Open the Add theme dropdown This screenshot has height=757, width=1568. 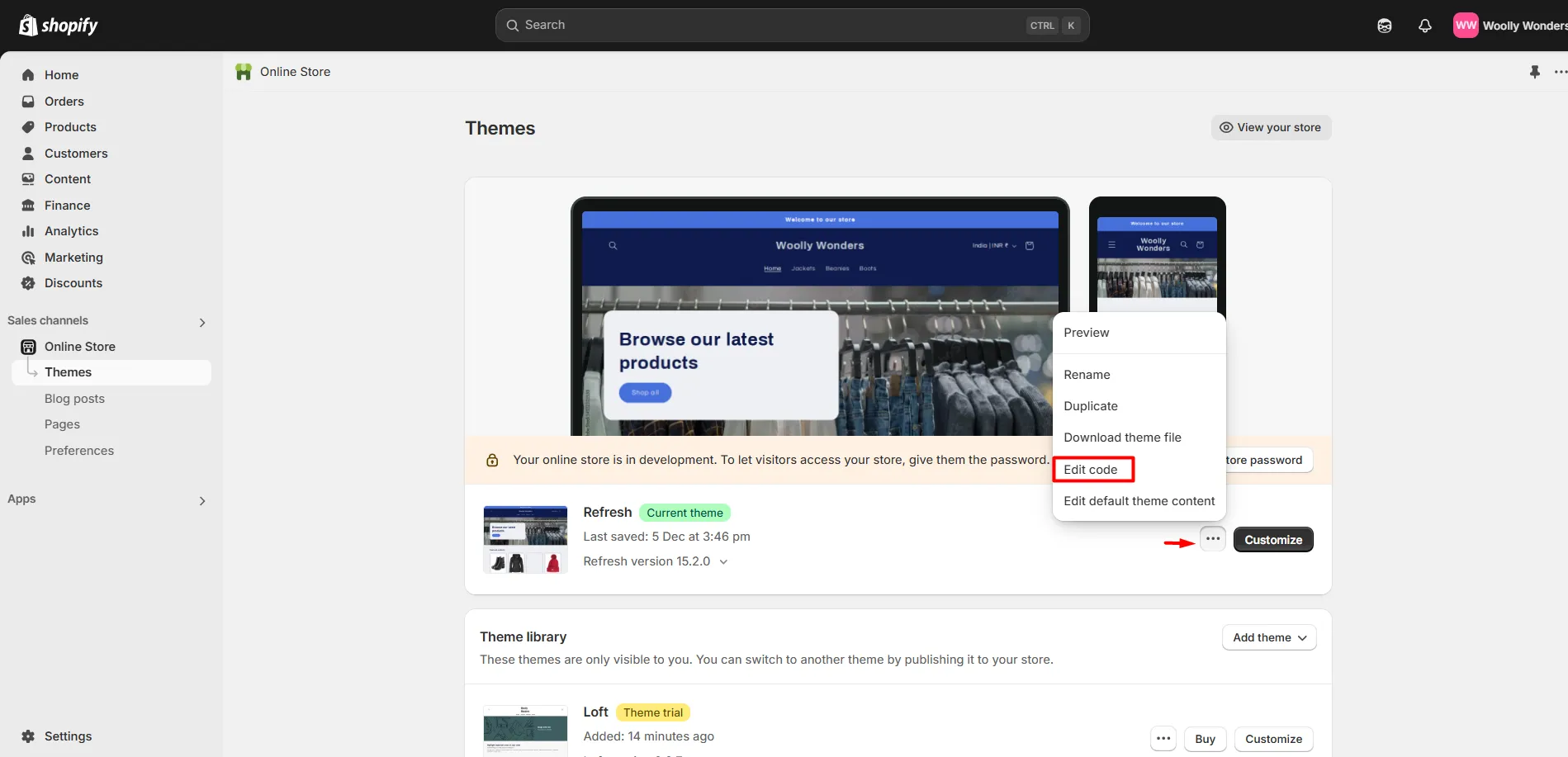point(1268,637)
